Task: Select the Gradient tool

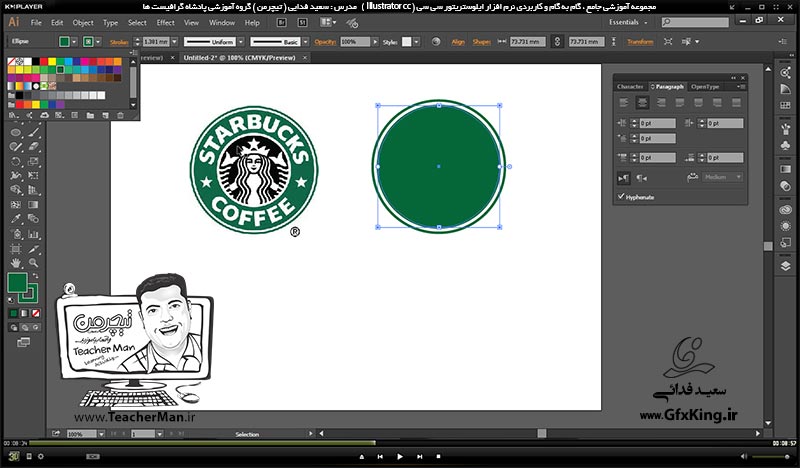Action: [x=34, y=205]
